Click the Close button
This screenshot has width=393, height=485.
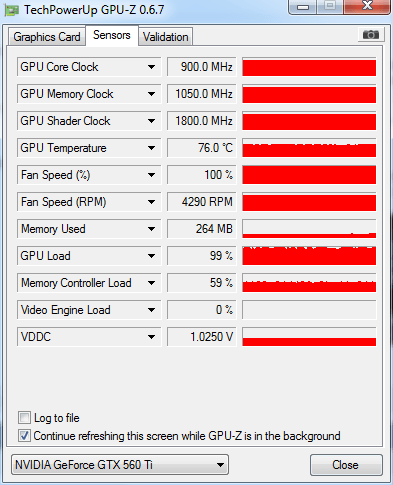[346, 465]
